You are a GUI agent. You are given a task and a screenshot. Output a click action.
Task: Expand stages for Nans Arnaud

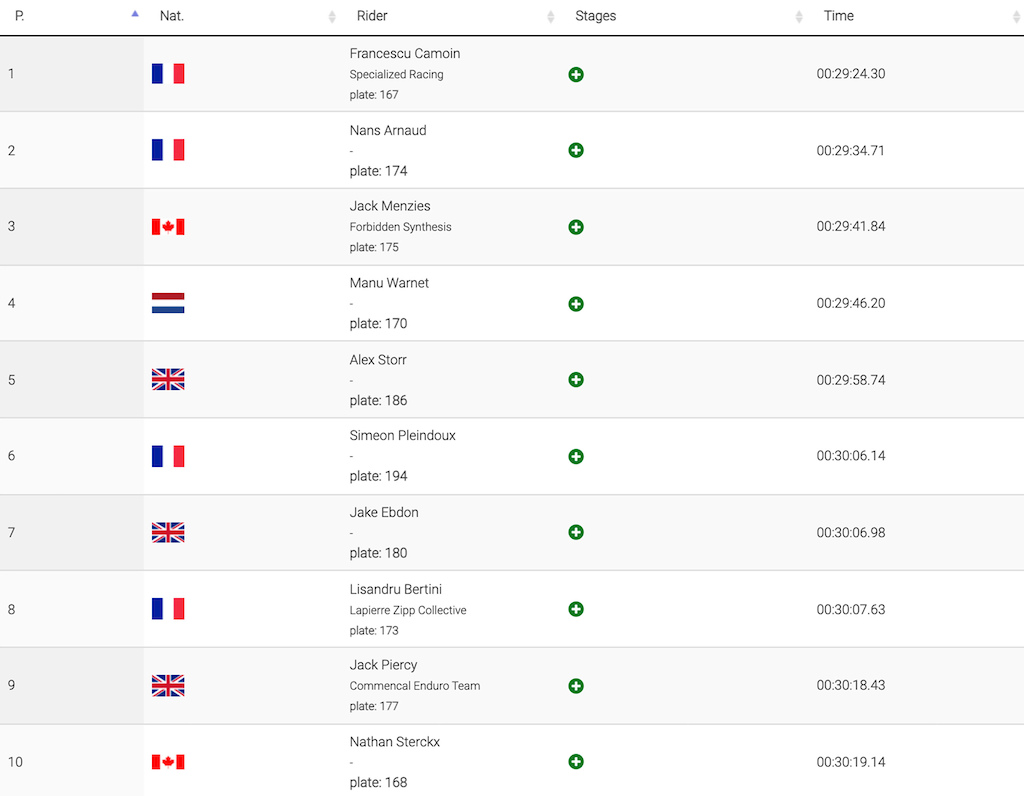(x=575, y=150)
